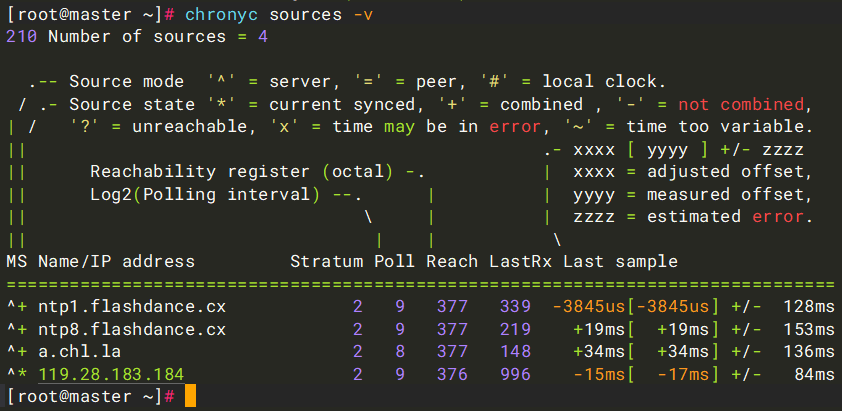
Task: Click LastRx value 148
Action: point(516,352)
